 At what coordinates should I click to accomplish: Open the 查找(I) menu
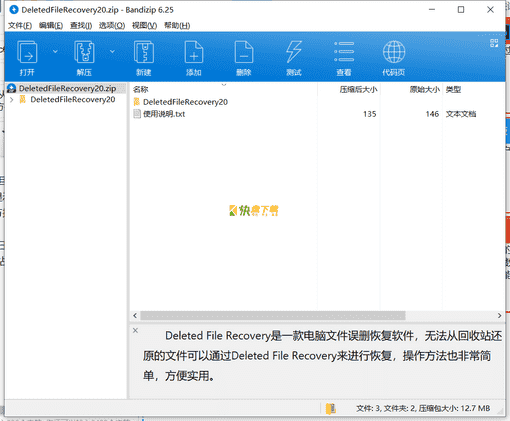point(81,26)
